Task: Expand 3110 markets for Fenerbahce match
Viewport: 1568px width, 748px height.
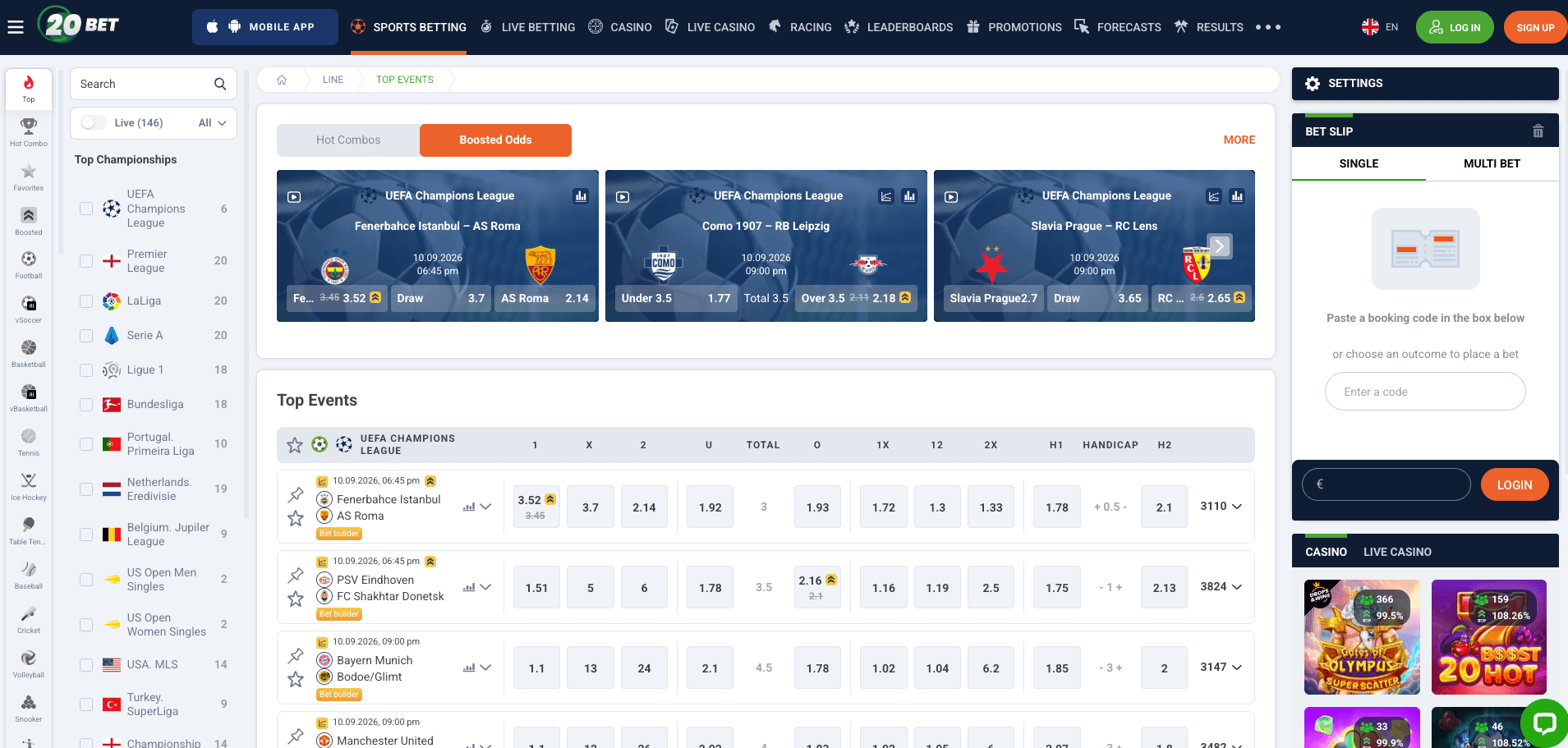Action: [x=1221, y=507]
